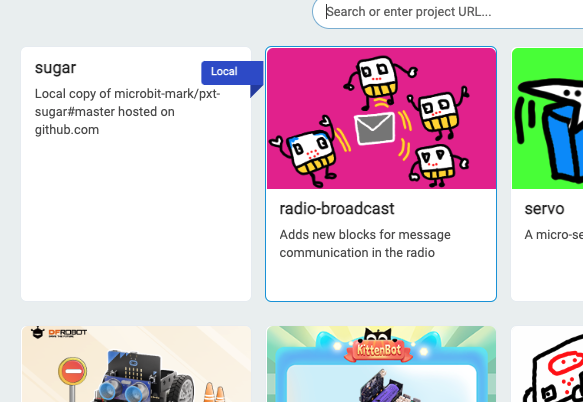The width and height of the screenshot is (583, 402).
Task: Click the servo card title
Action: (x=544, y=209)
